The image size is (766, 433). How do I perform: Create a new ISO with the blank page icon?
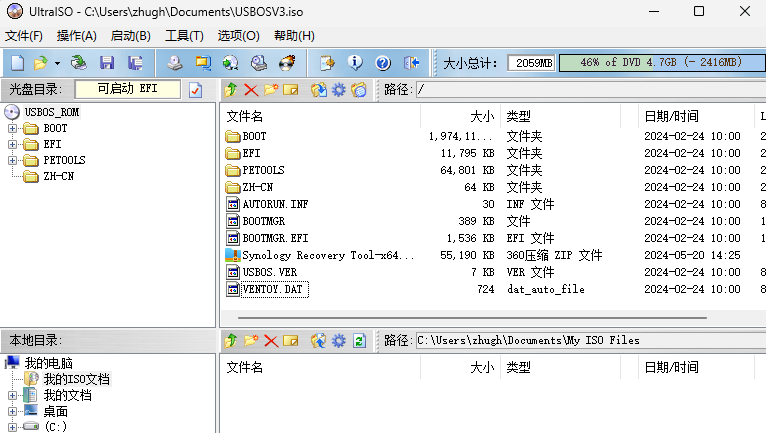(x=18, y=63)
